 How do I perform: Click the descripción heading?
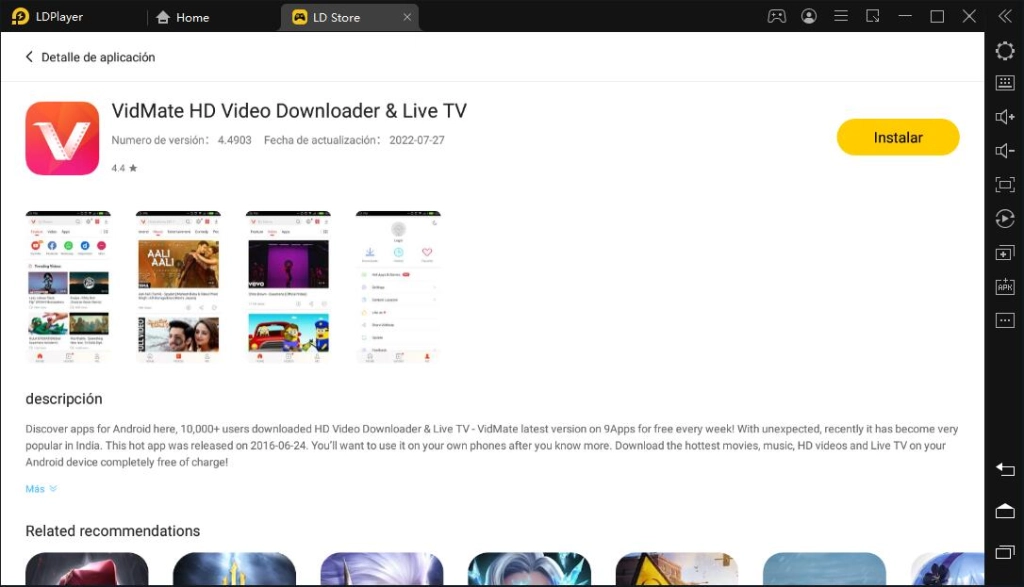(64, 399)
